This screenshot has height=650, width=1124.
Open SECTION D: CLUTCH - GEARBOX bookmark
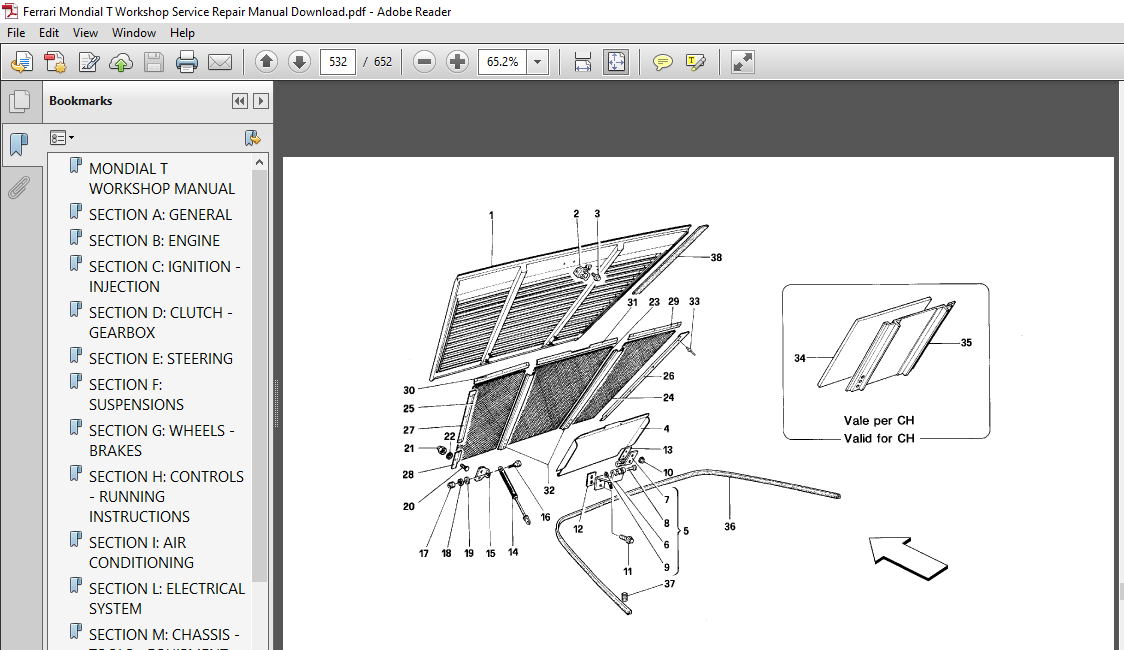(x=160, y=322)
